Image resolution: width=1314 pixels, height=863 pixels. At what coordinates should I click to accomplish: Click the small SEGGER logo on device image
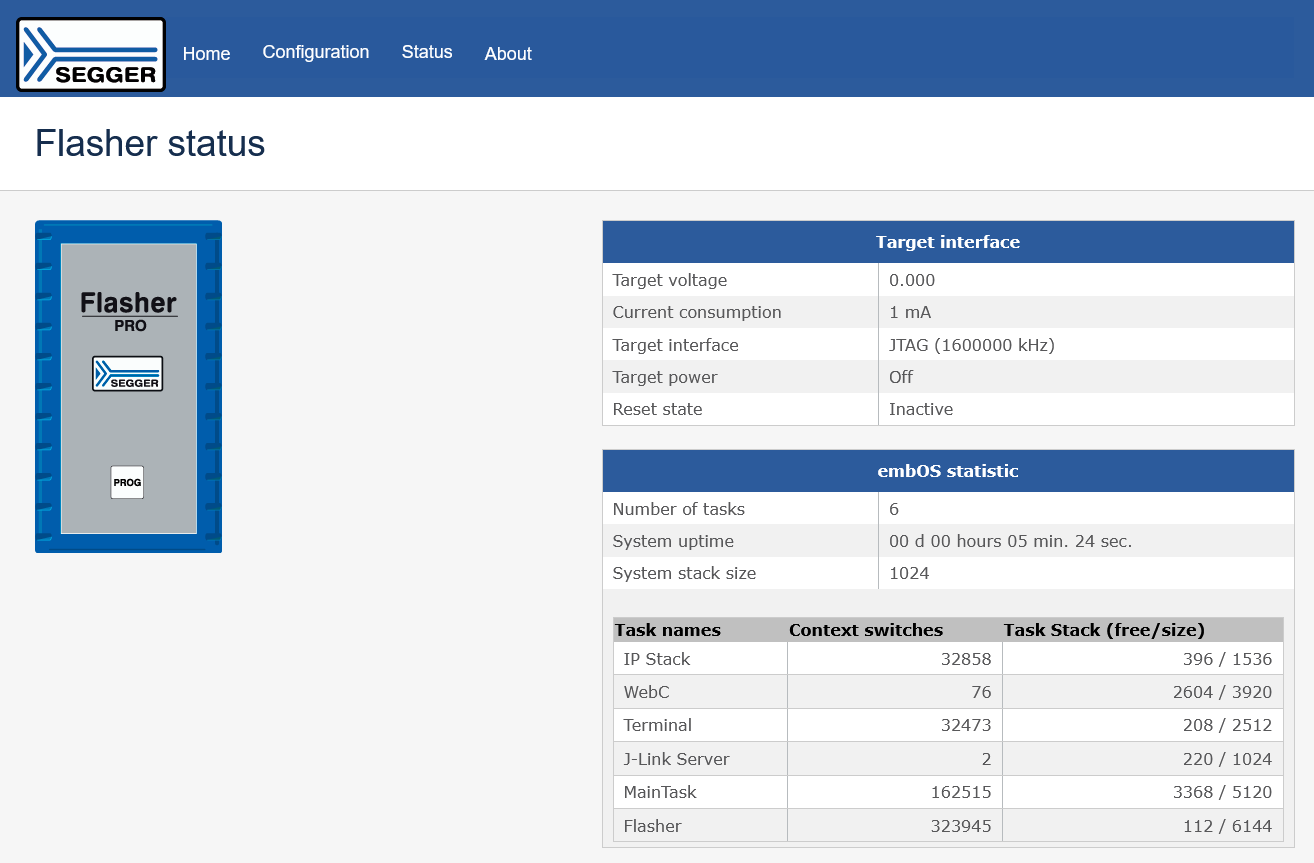click(x=128, y=373)
